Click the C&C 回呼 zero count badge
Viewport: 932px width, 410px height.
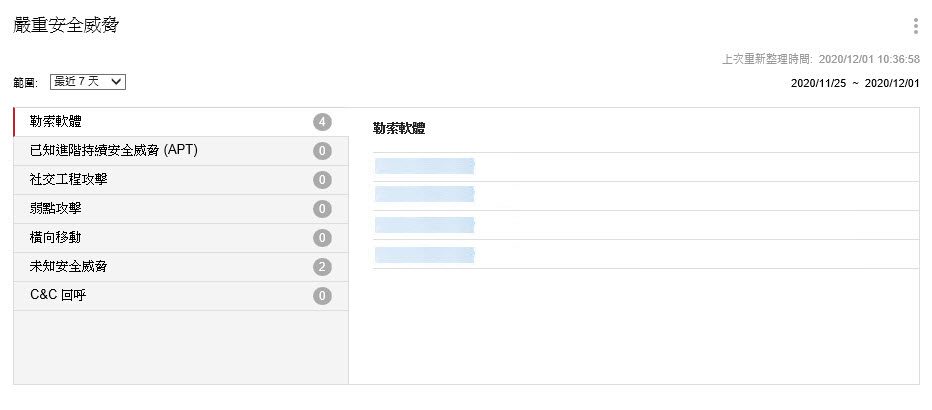322,296
